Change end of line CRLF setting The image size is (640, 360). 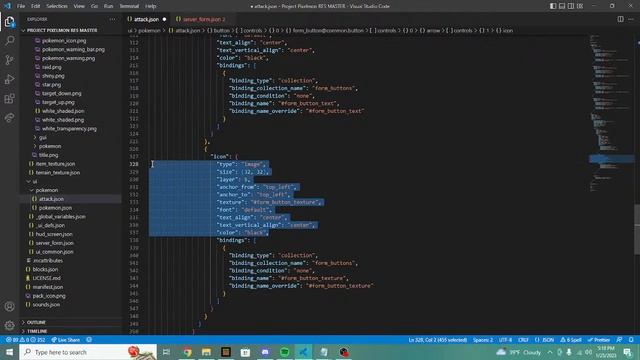(523, 340)
